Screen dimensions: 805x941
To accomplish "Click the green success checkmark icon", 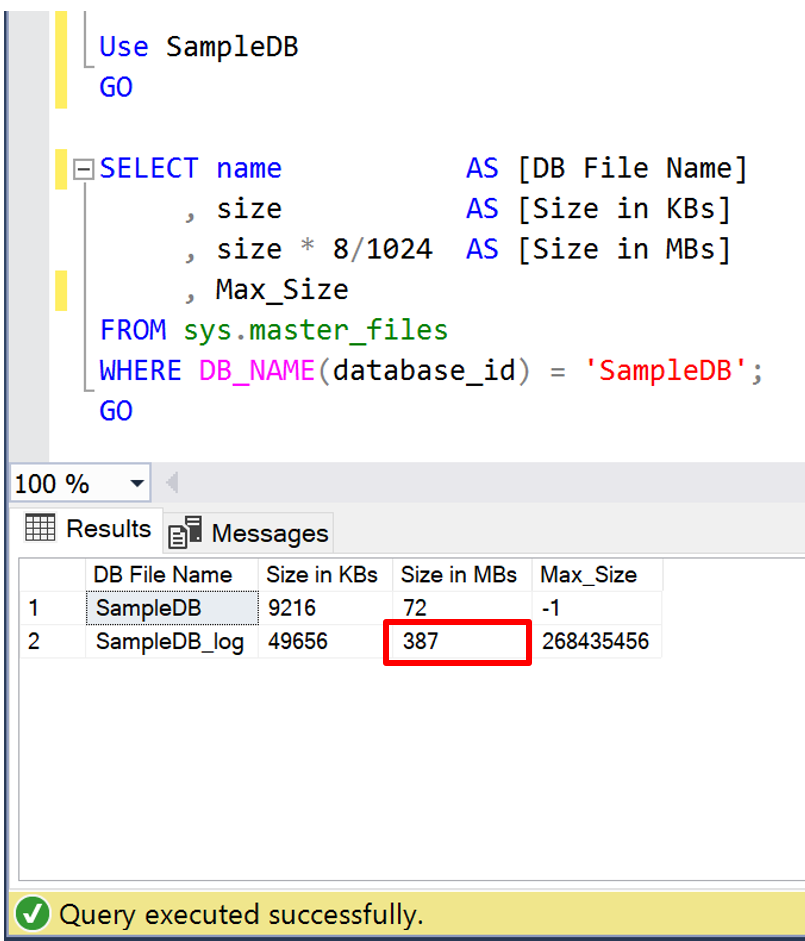I will click(x=33, y=914).
